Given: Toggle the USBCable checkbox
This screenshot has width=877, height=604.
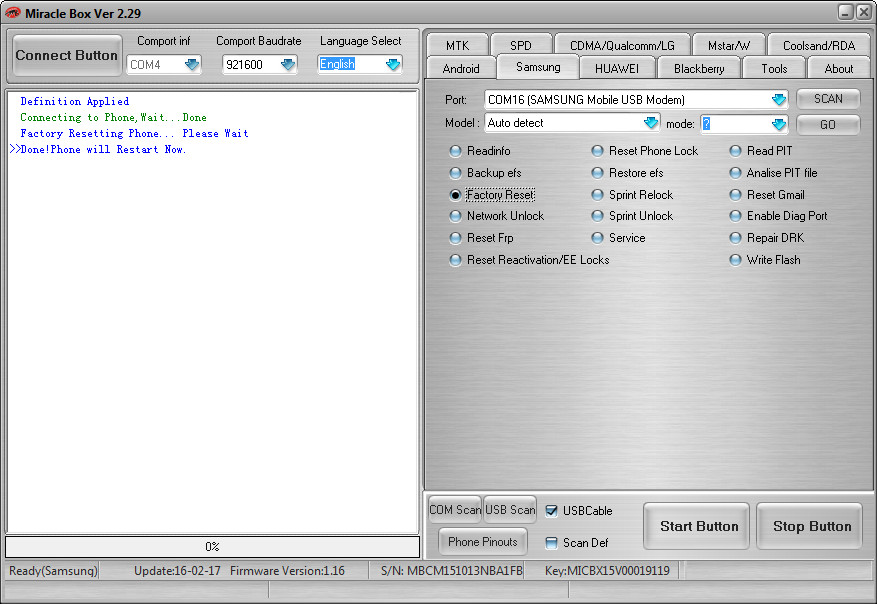Looking at the screenshot, I should [x=551, y=511].
